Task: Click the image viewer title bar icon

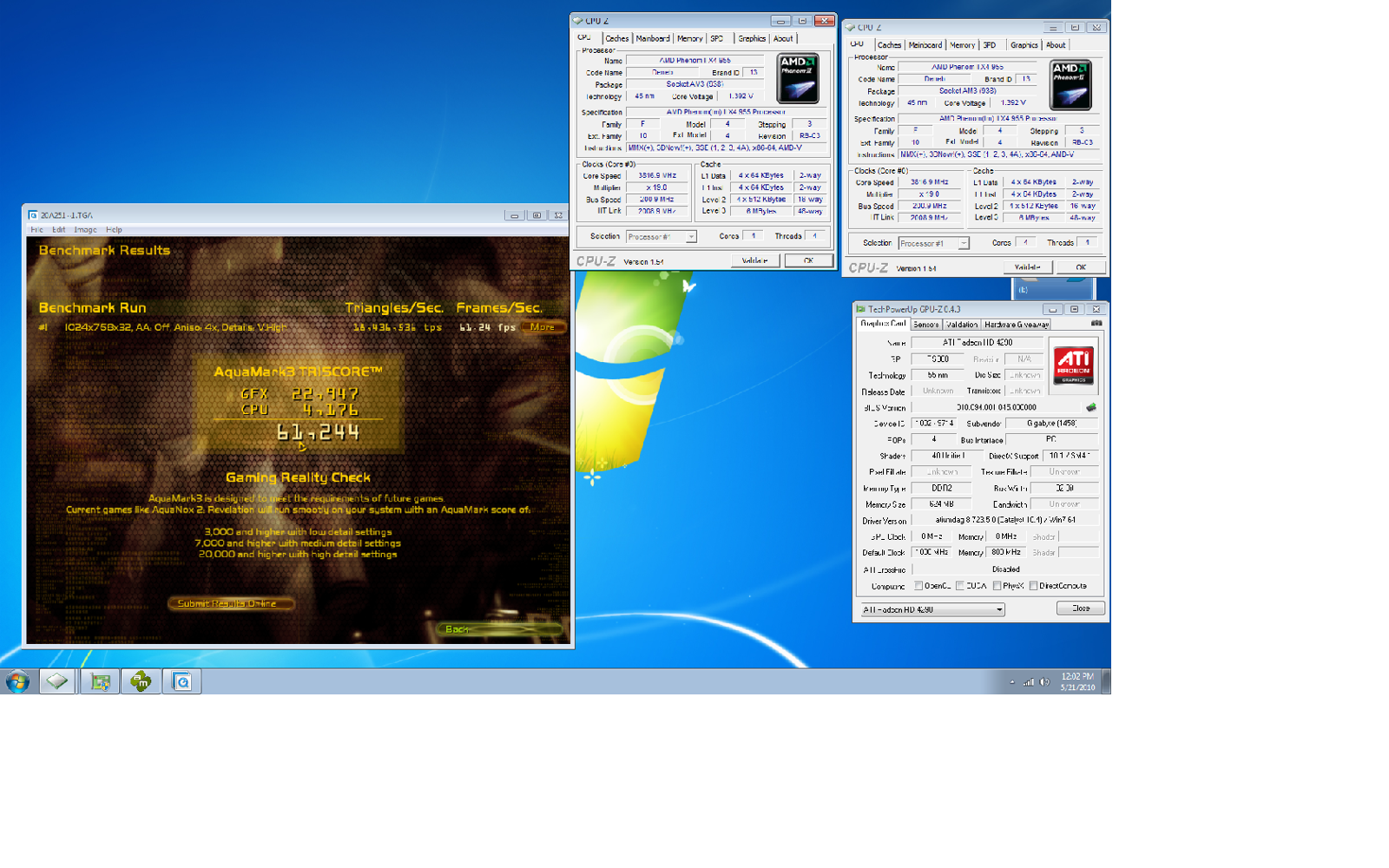Action: [33, 215]
